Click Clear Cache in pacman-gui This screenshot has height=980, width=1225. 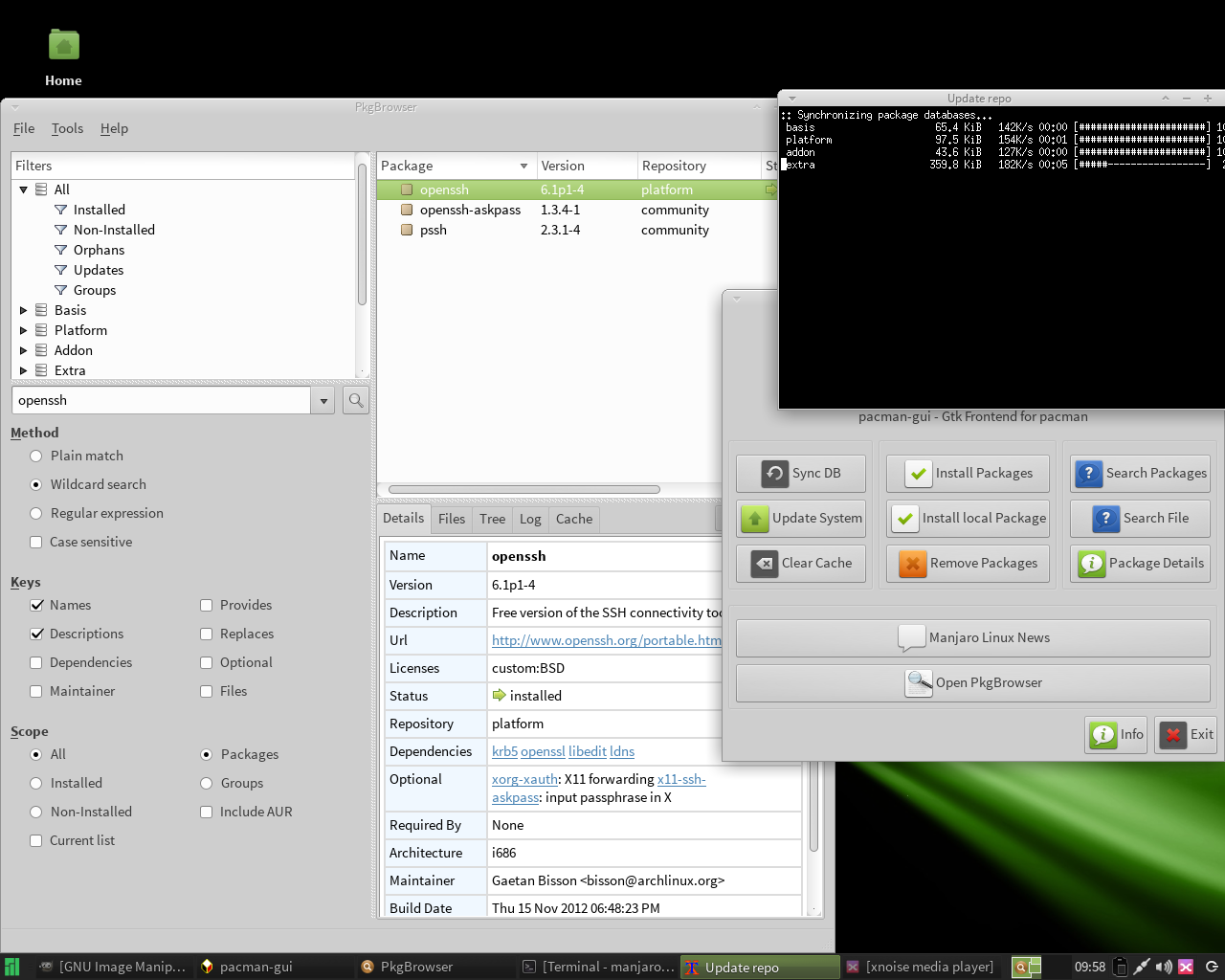coord(801,563)
